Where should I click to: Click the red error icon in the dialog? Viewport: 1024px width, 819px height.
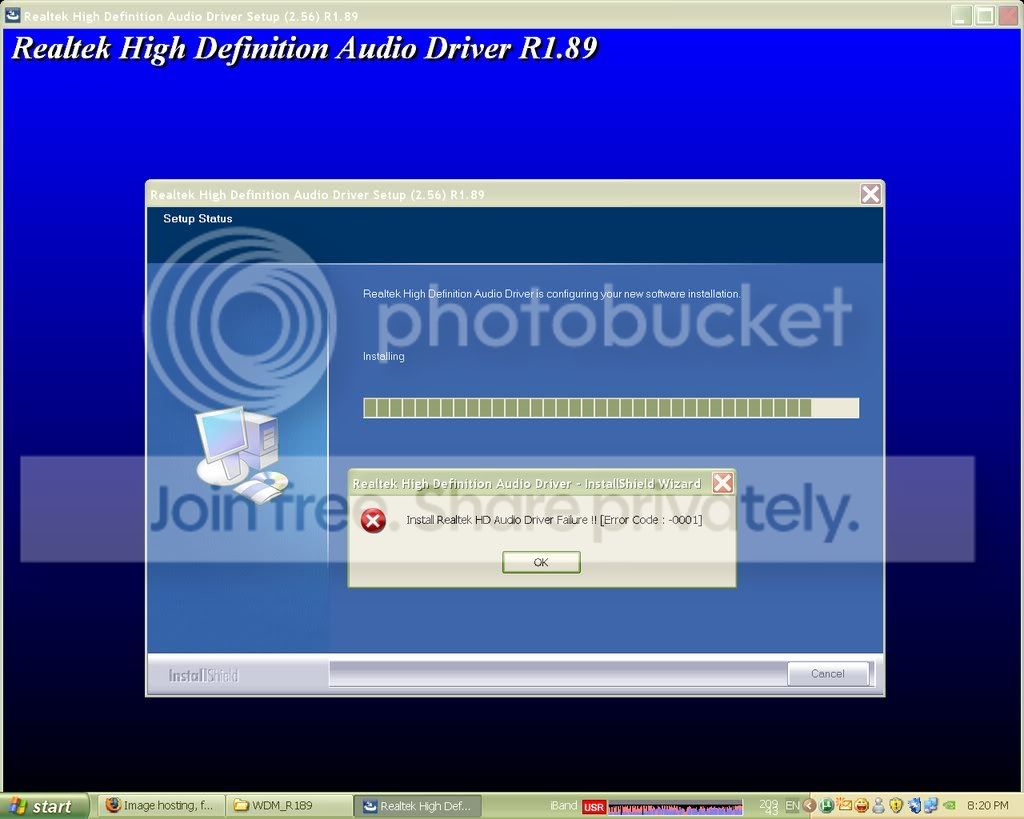pos(373,521)
